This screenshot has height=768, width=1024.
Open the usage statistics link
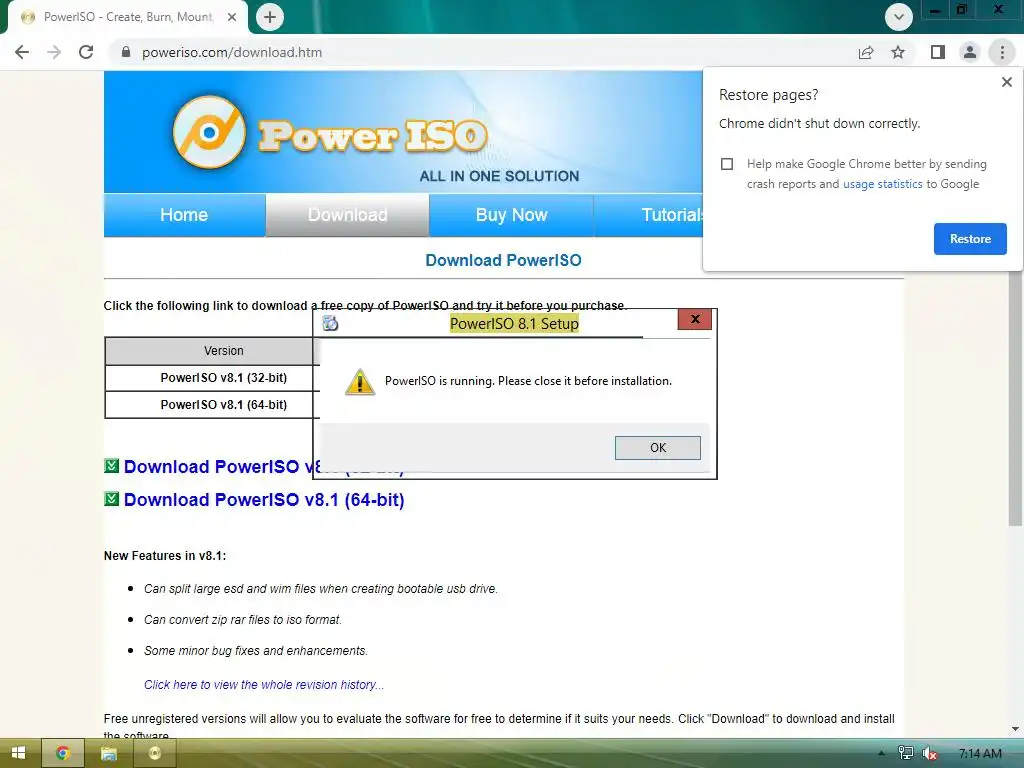coord(882,184)
